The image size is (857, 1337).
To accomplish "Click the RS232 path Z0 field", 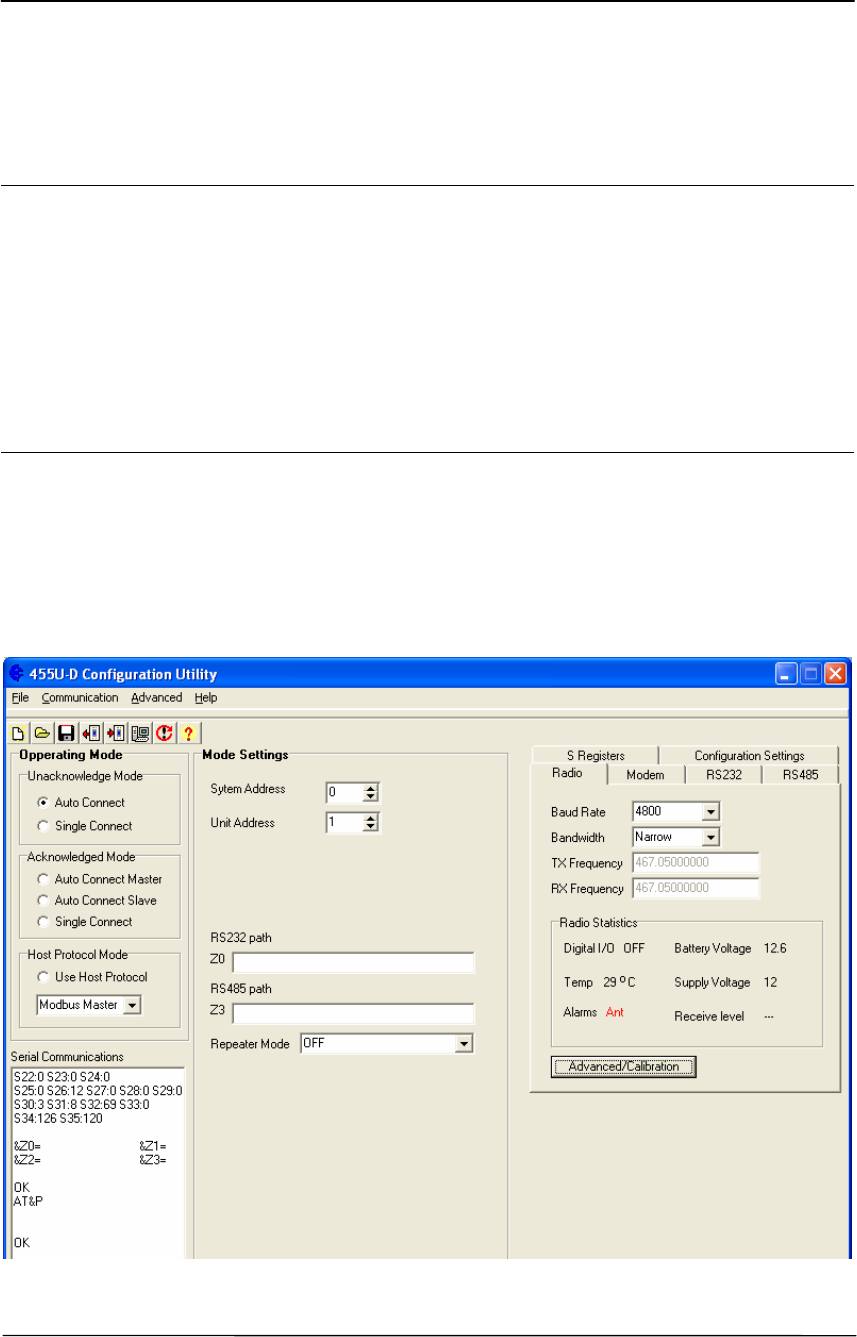I will pos(353,963).
